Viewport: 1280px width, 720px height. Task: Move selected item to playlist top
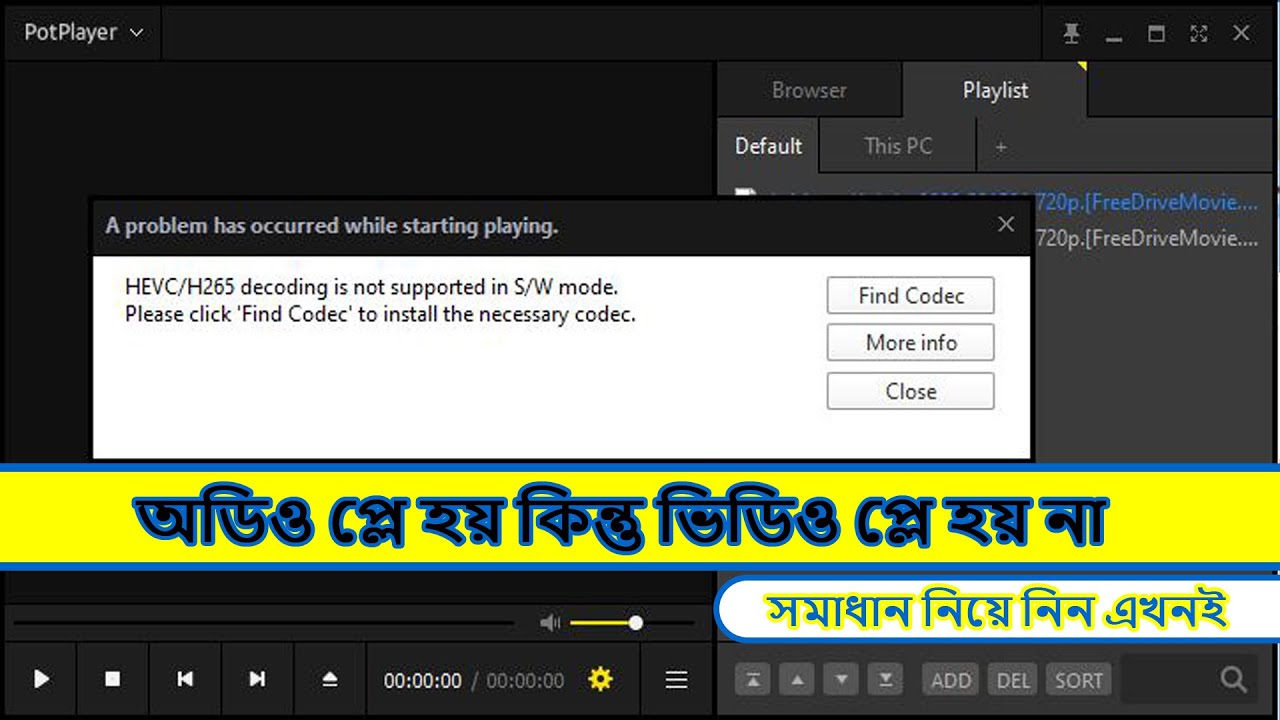click(x=753, y=681)
